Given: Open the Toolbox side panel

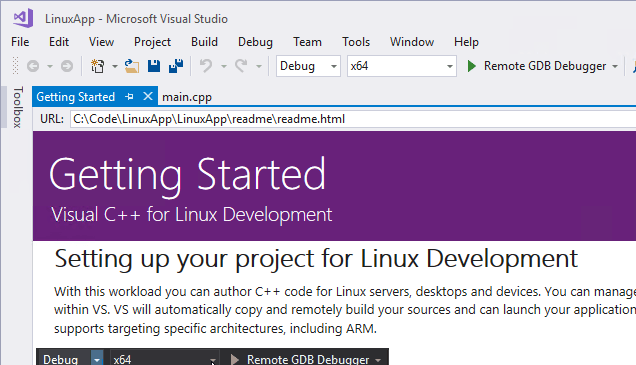Looking at the screenshot, I should click(x=17, y=107).
